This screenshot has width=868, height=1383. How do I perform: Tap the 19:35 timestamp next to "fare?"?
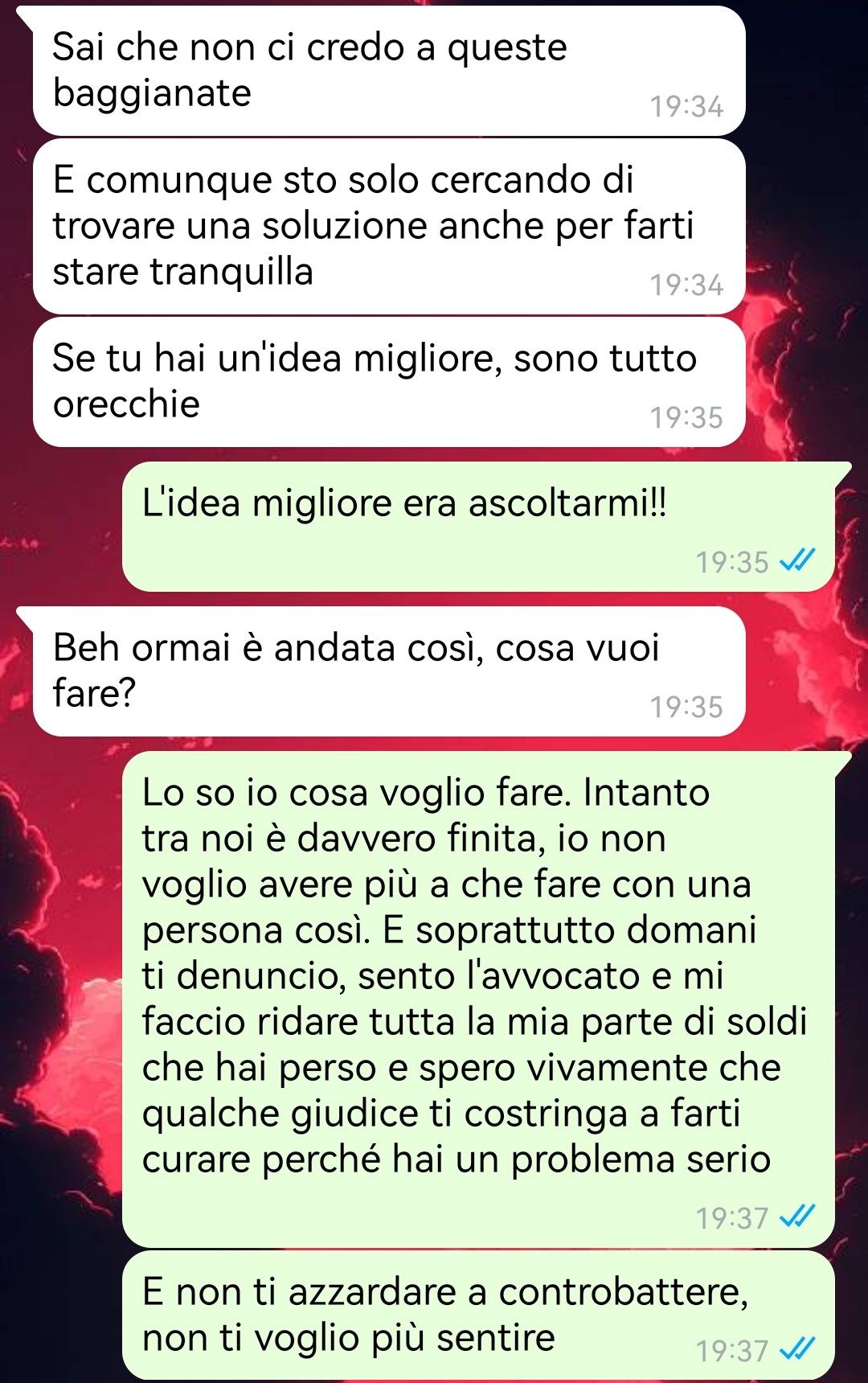pos(686,708)
